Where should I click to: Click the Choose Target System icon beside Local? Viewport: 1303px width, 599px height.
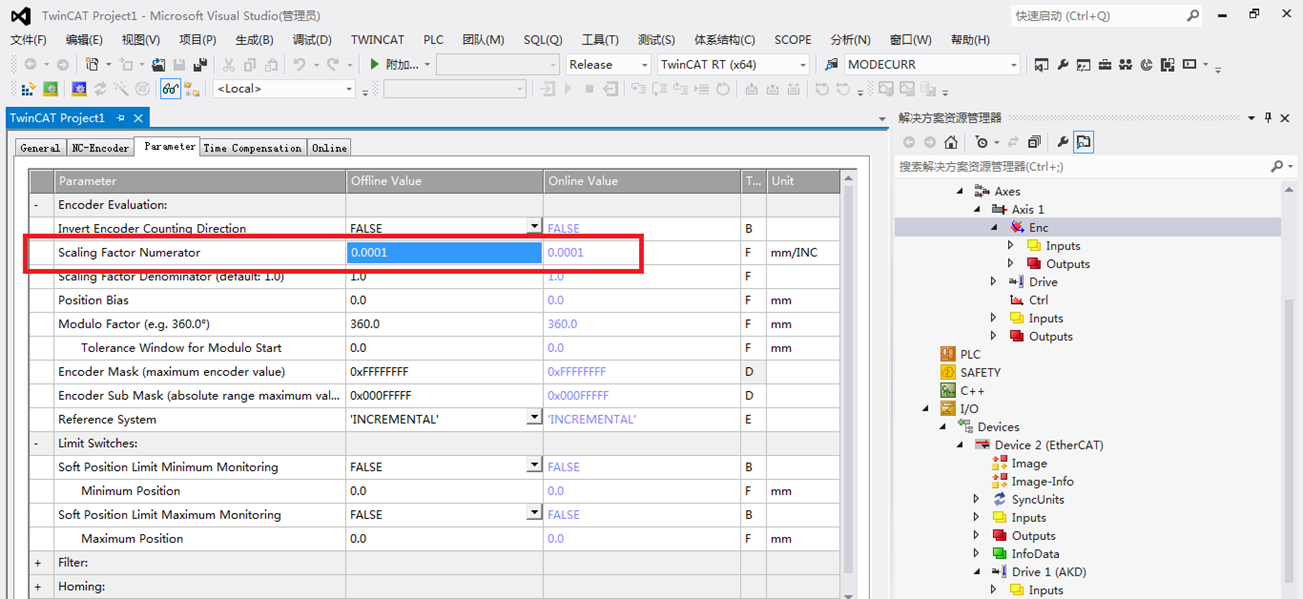pyautogui.click(x=192, y=89)
